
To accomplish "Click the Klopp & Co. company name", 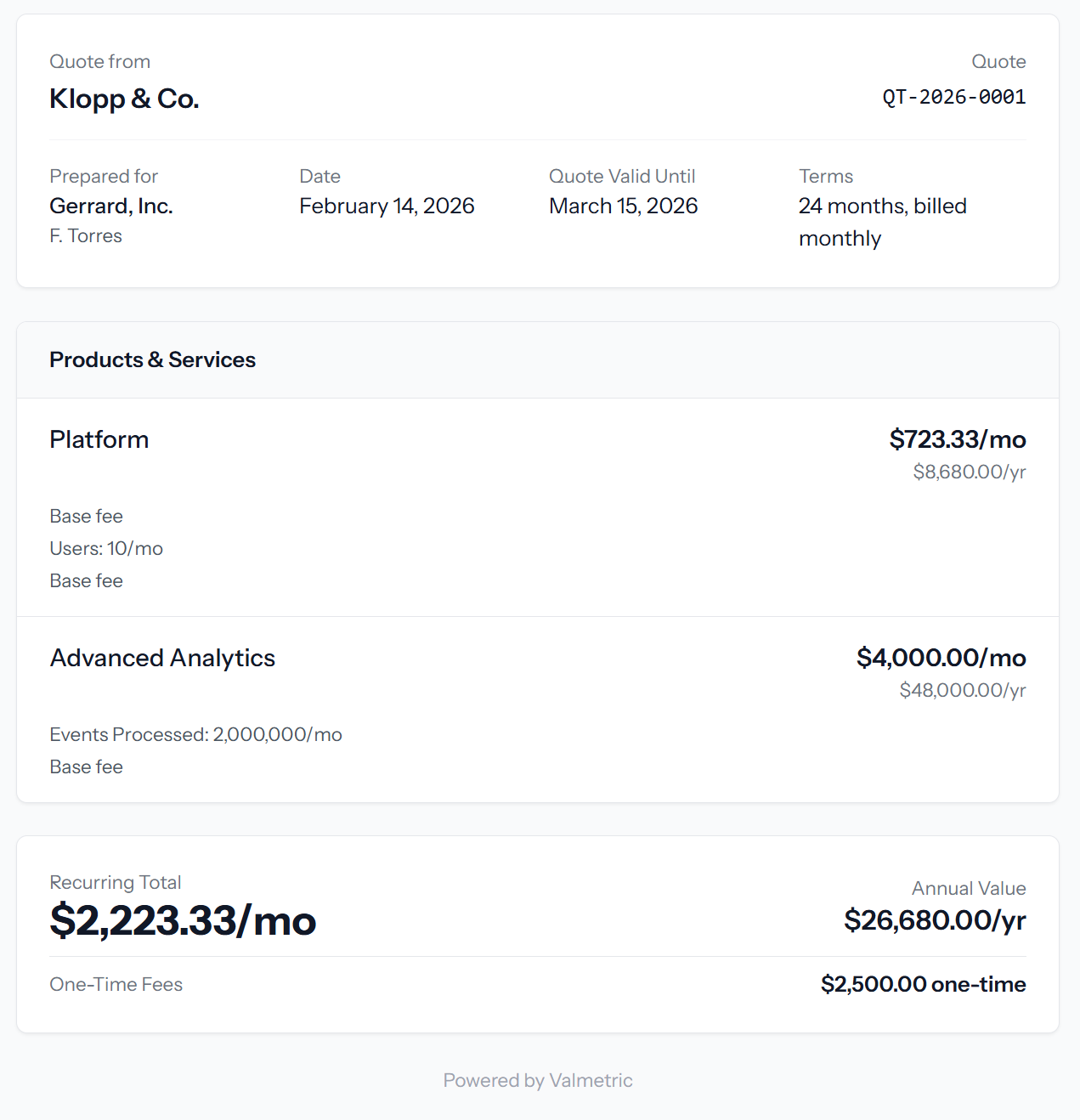I will coord(124,99).
